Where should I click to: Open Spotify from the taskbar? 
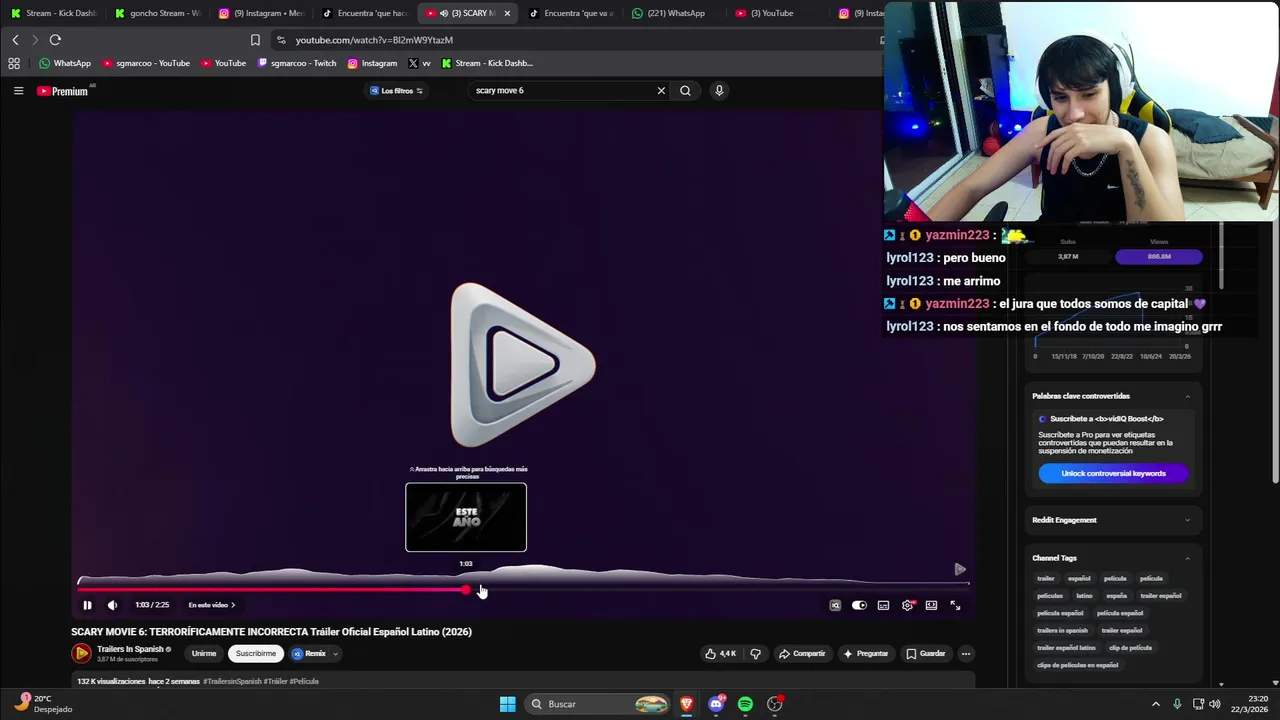click(745, 704)
